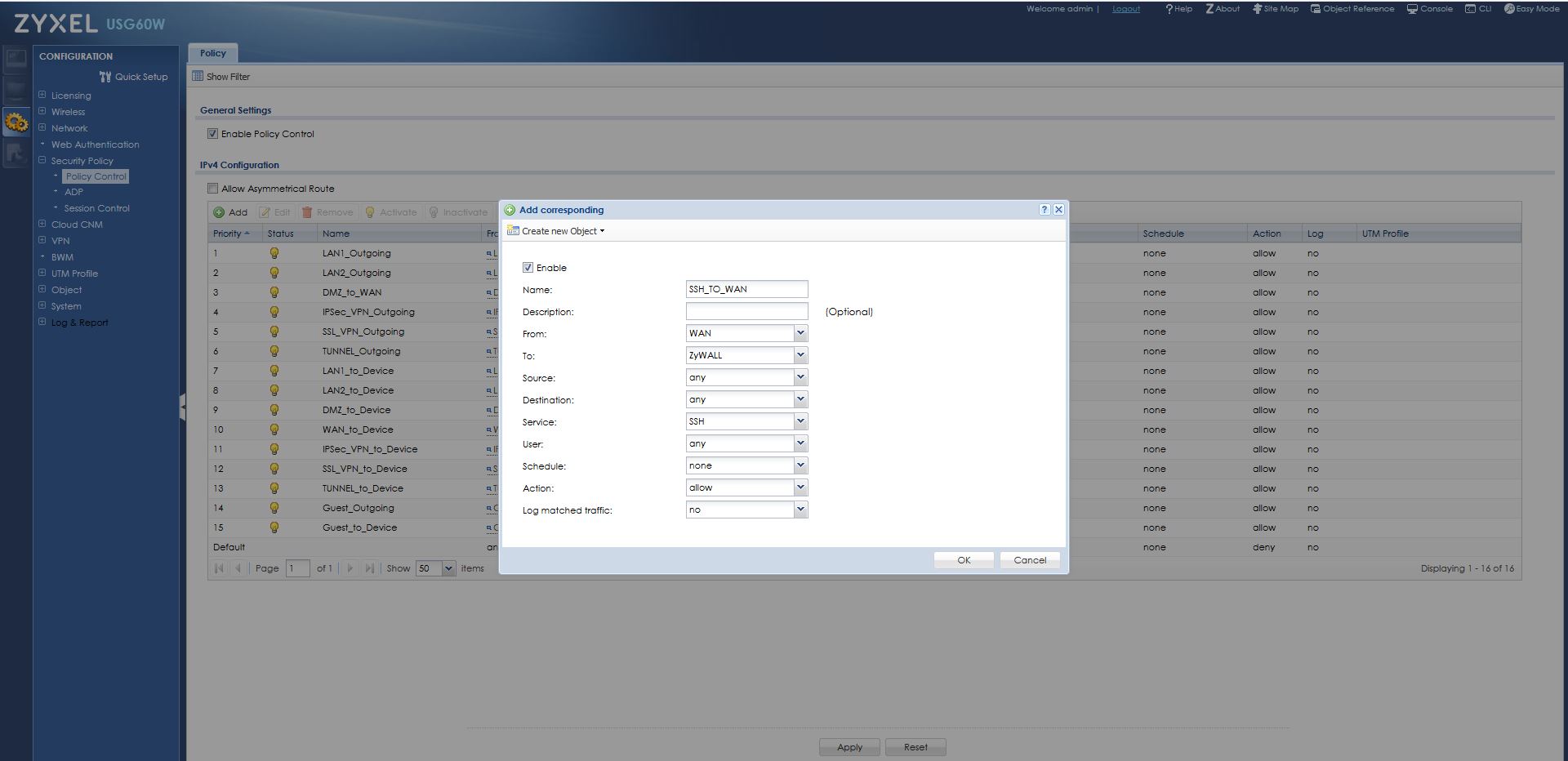
Task: Check Allow Asymmetrical Route
Action: [x=212, y=188]
